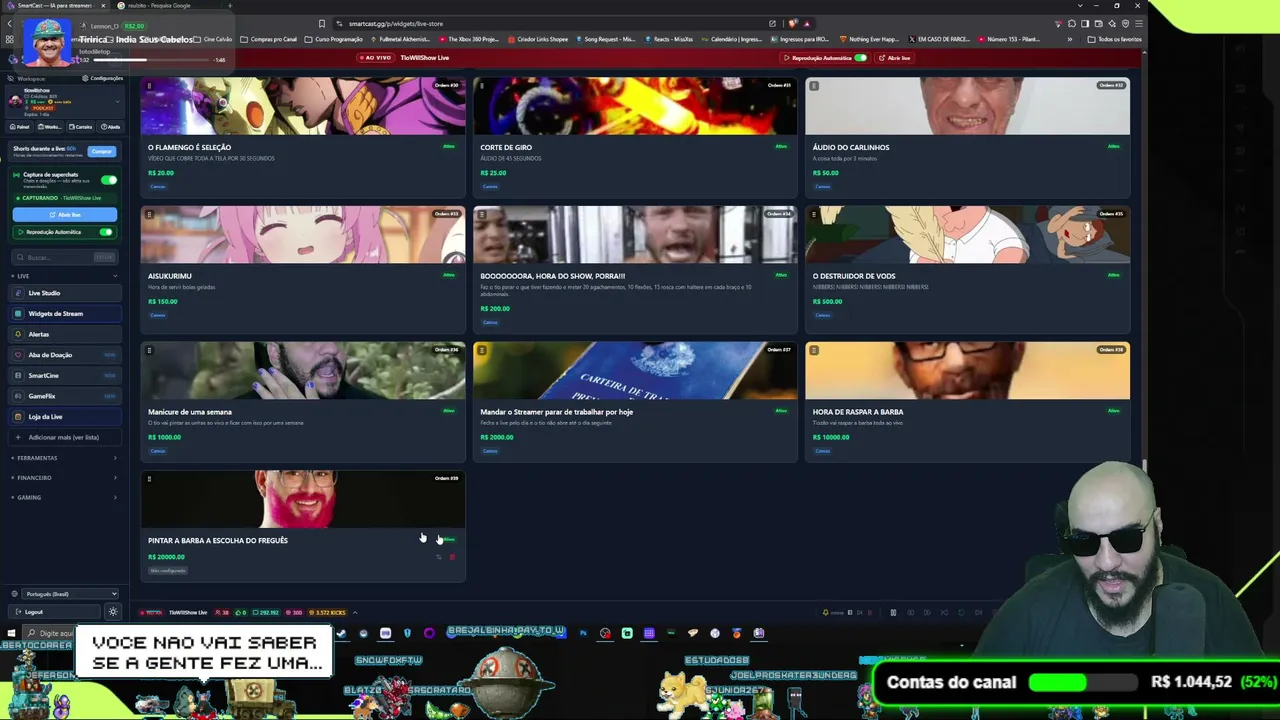Viewport: 1280px width, 720px height.
Task: Open SmartCine from the sidebar
Action: pyautogui.click(x=66, y=376)
